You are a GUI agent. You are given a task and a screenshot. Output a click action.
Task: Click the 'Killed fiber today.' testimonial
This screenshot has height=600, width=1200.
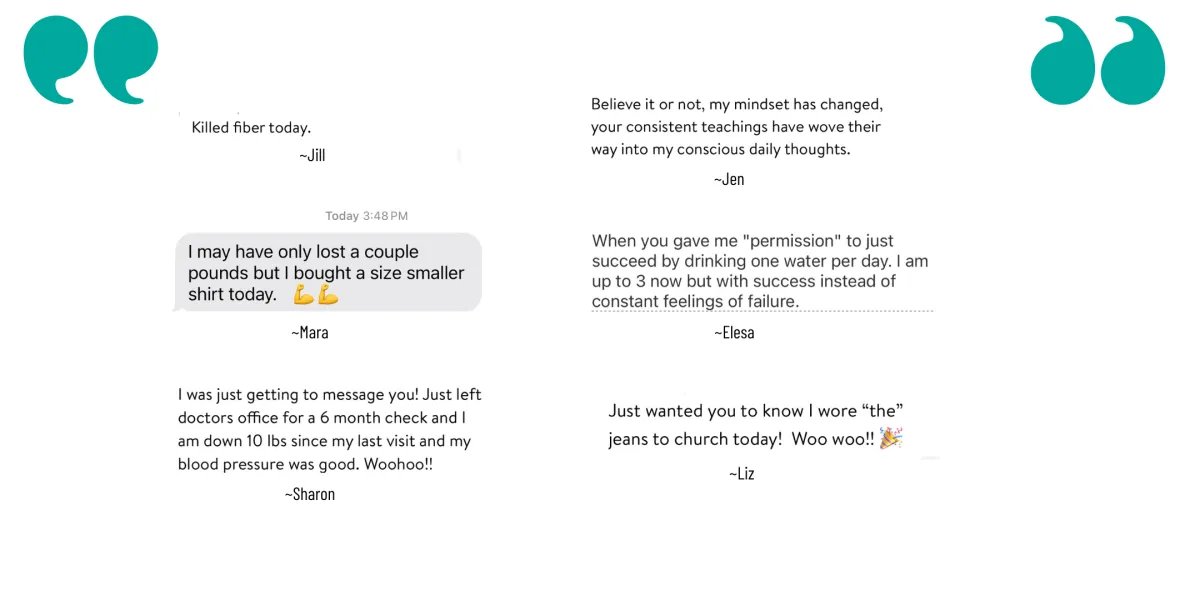pyautogui.click(x=251, y=128)
